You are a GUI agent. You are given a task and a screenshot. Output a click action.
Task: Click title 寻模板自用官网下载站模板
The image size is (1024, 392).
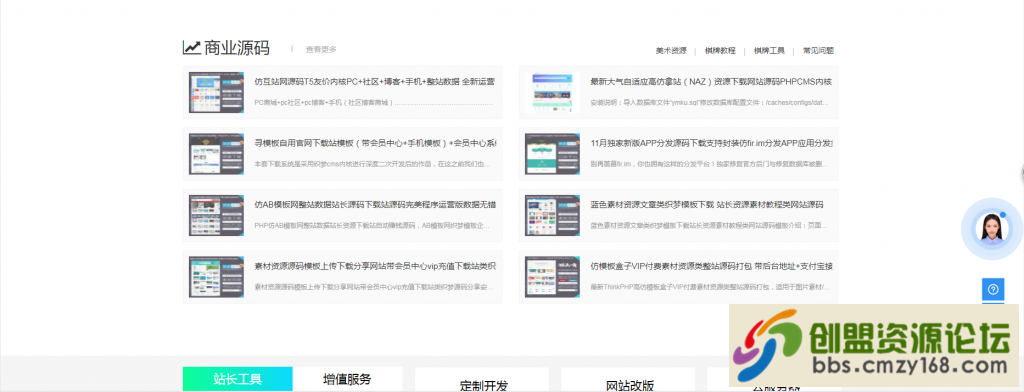(376, 143)
